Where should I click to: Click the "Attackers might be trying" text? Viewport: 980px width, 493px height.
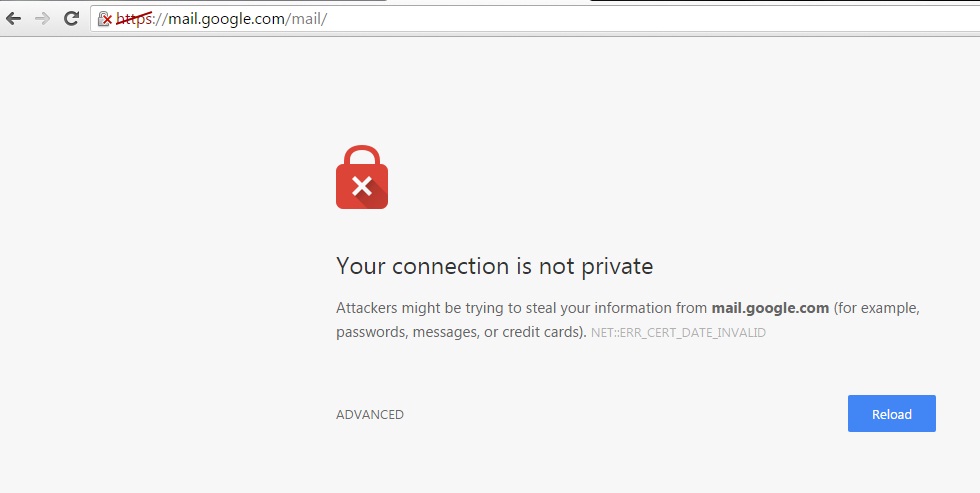pos(410,308)
